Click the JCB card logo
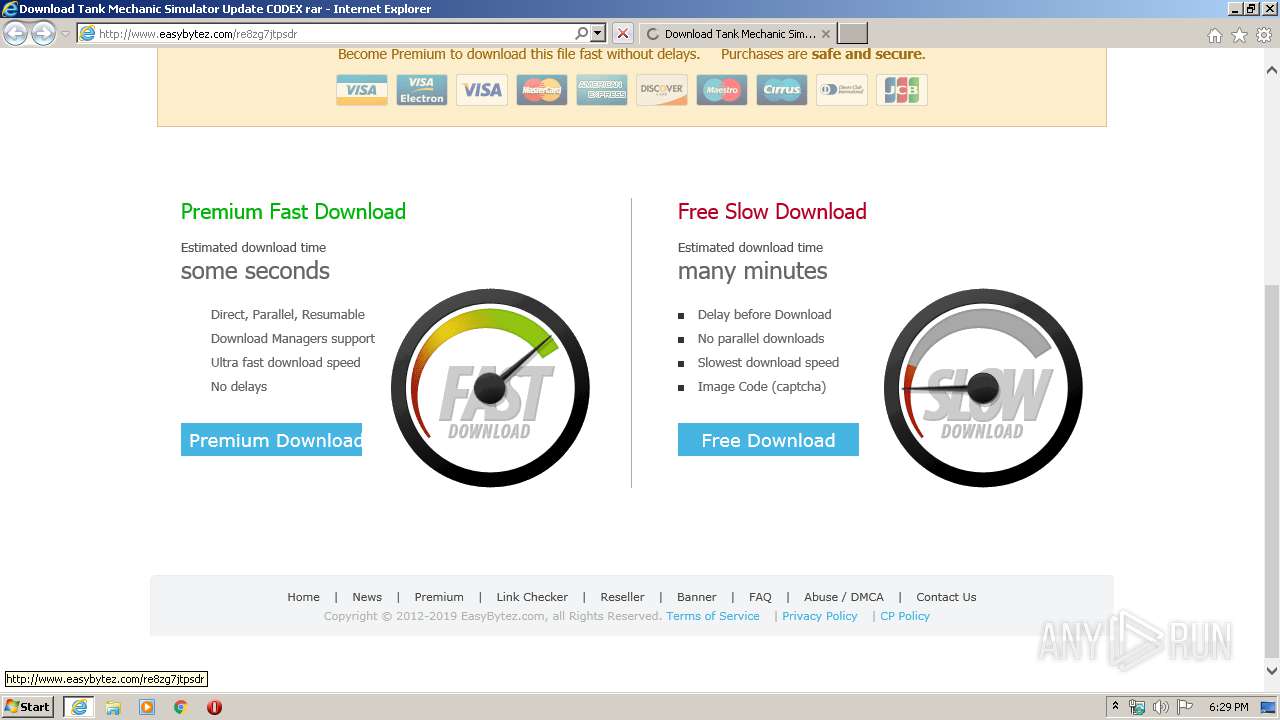The height and width of the screenshot is (720, 1280). 901,90
